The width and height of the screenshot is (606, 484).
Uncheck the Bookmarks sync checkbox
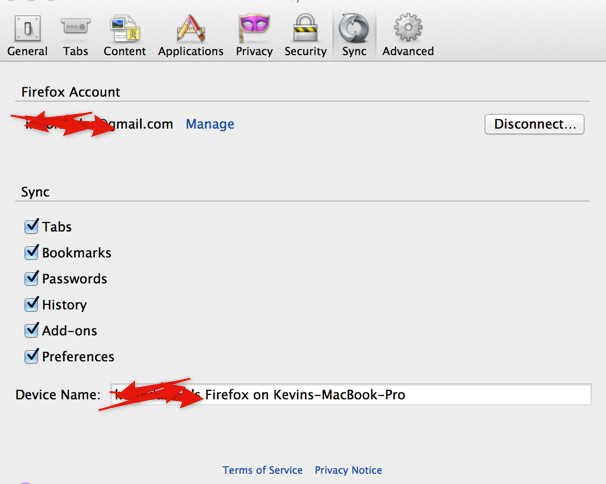coord(31,252)
